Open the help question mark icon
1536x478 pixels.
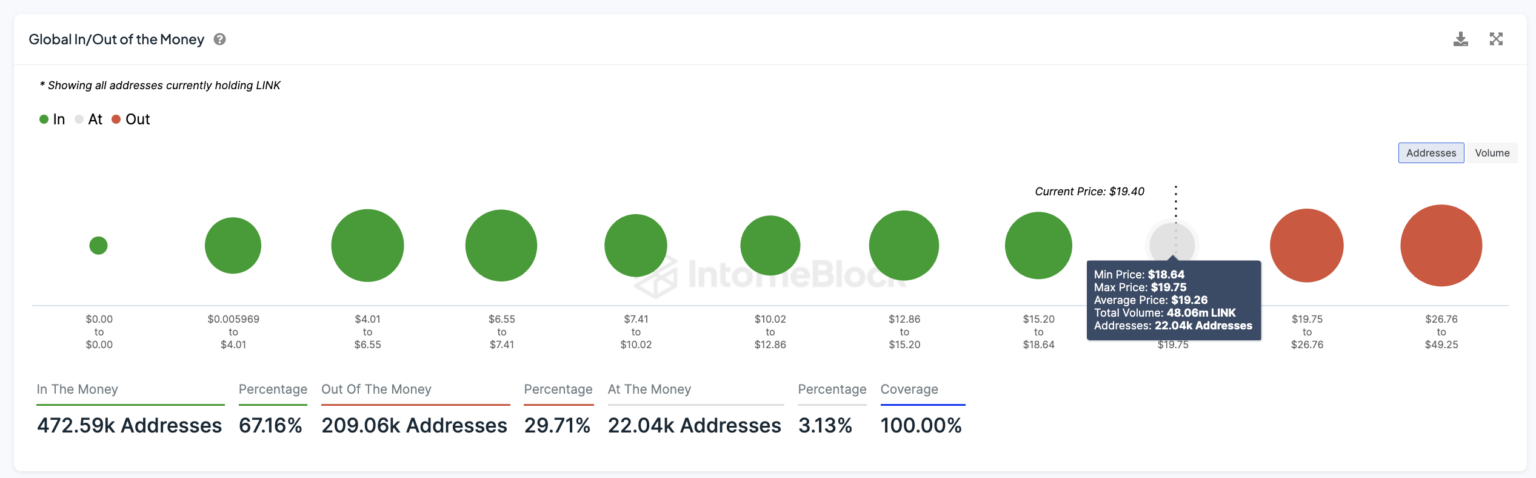click(220, 40)
